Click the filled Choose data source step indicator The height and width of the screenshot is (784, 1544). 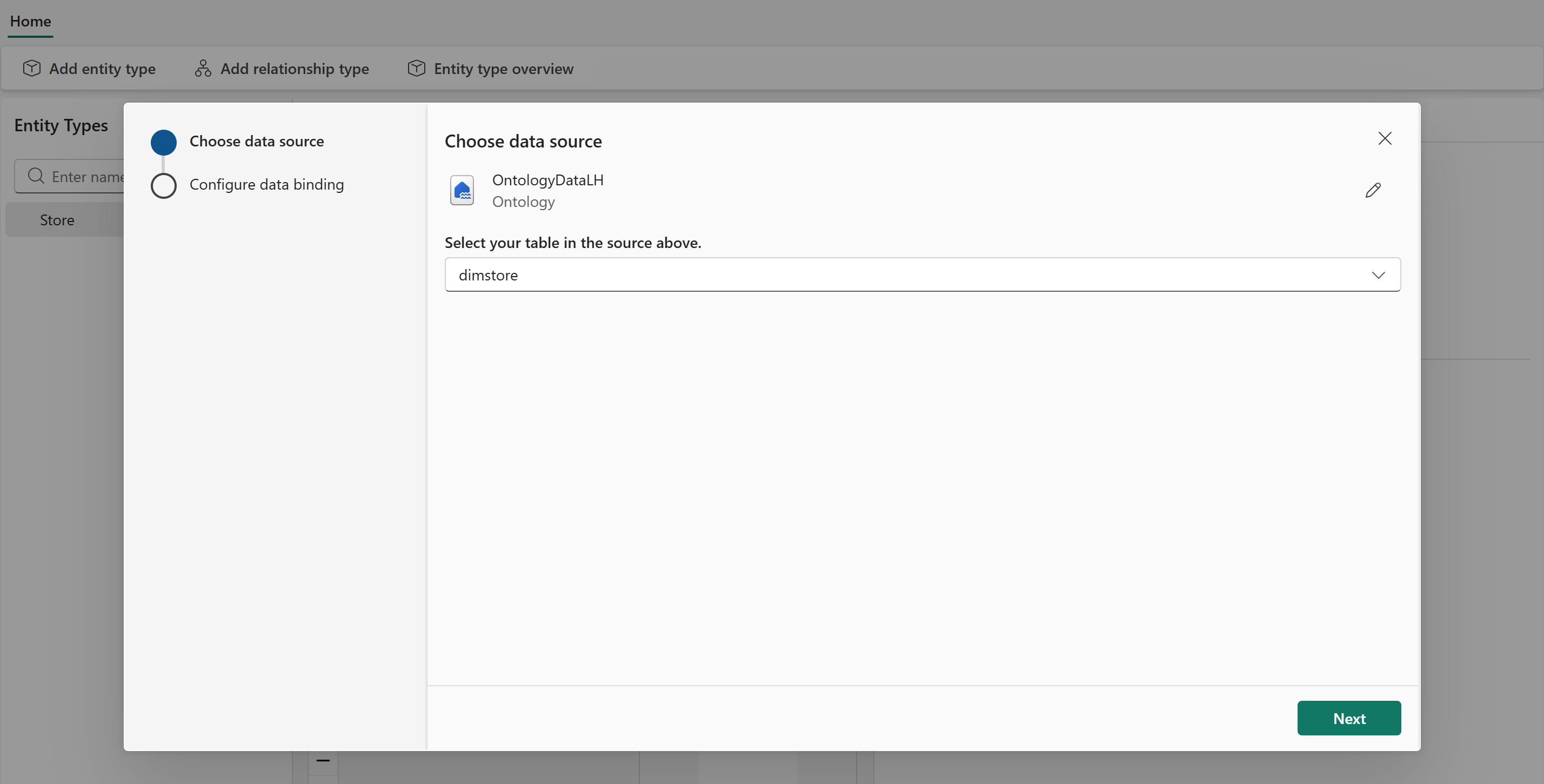pyautogui.click(x=163, y=142)
